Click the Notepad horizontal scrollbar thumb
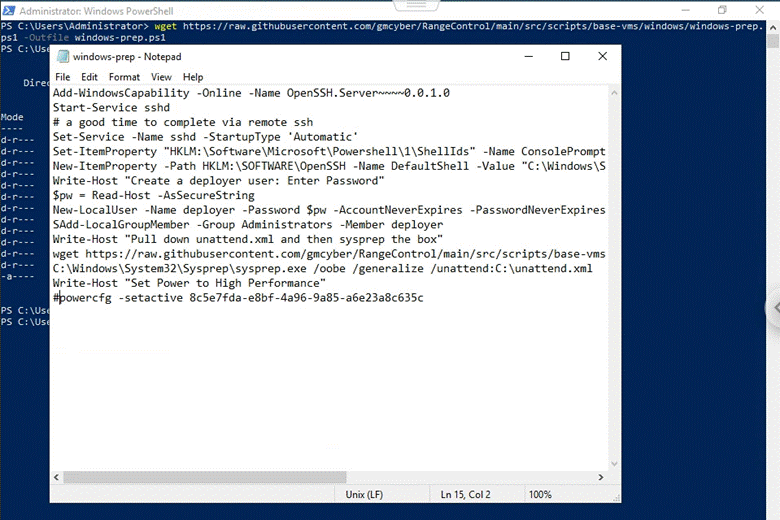 click(204, 477)
